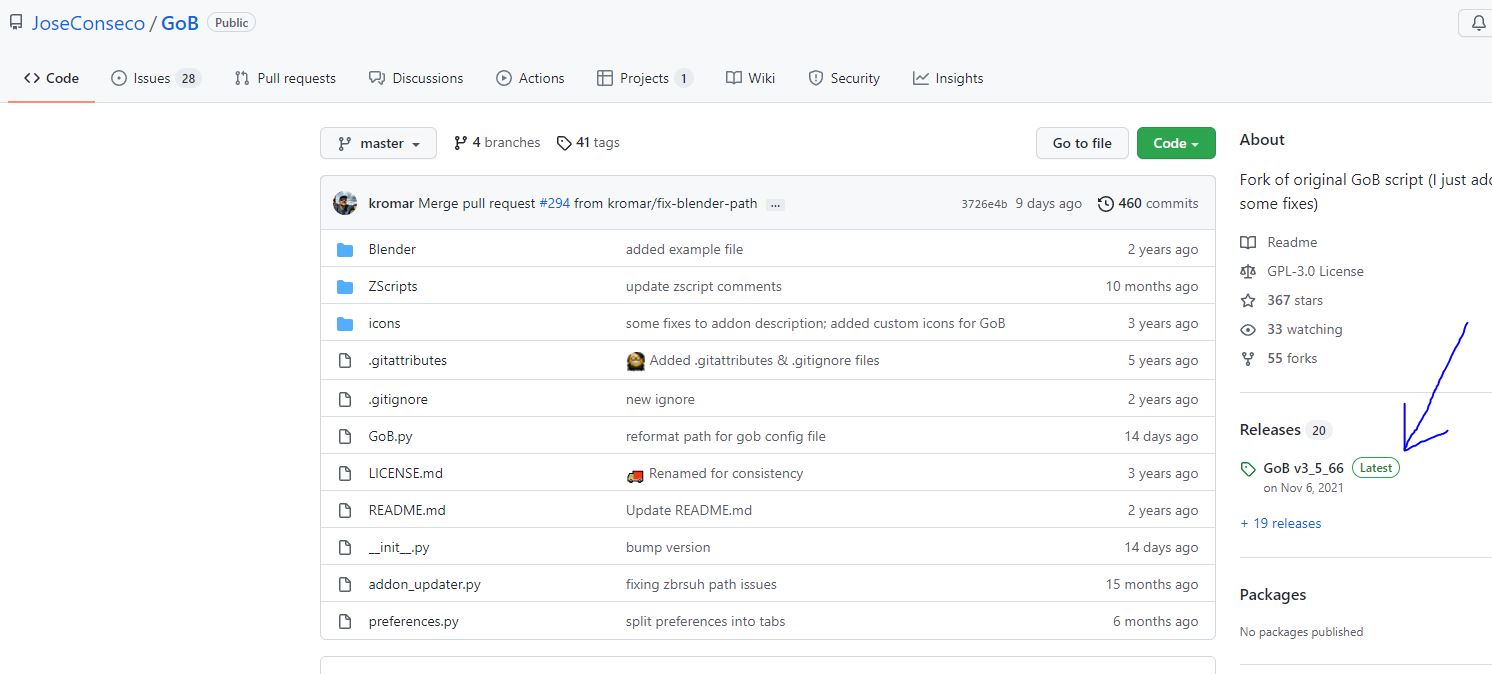
Task: Click the eye icon beside 33 watching
Action: tap(1247, 329)
